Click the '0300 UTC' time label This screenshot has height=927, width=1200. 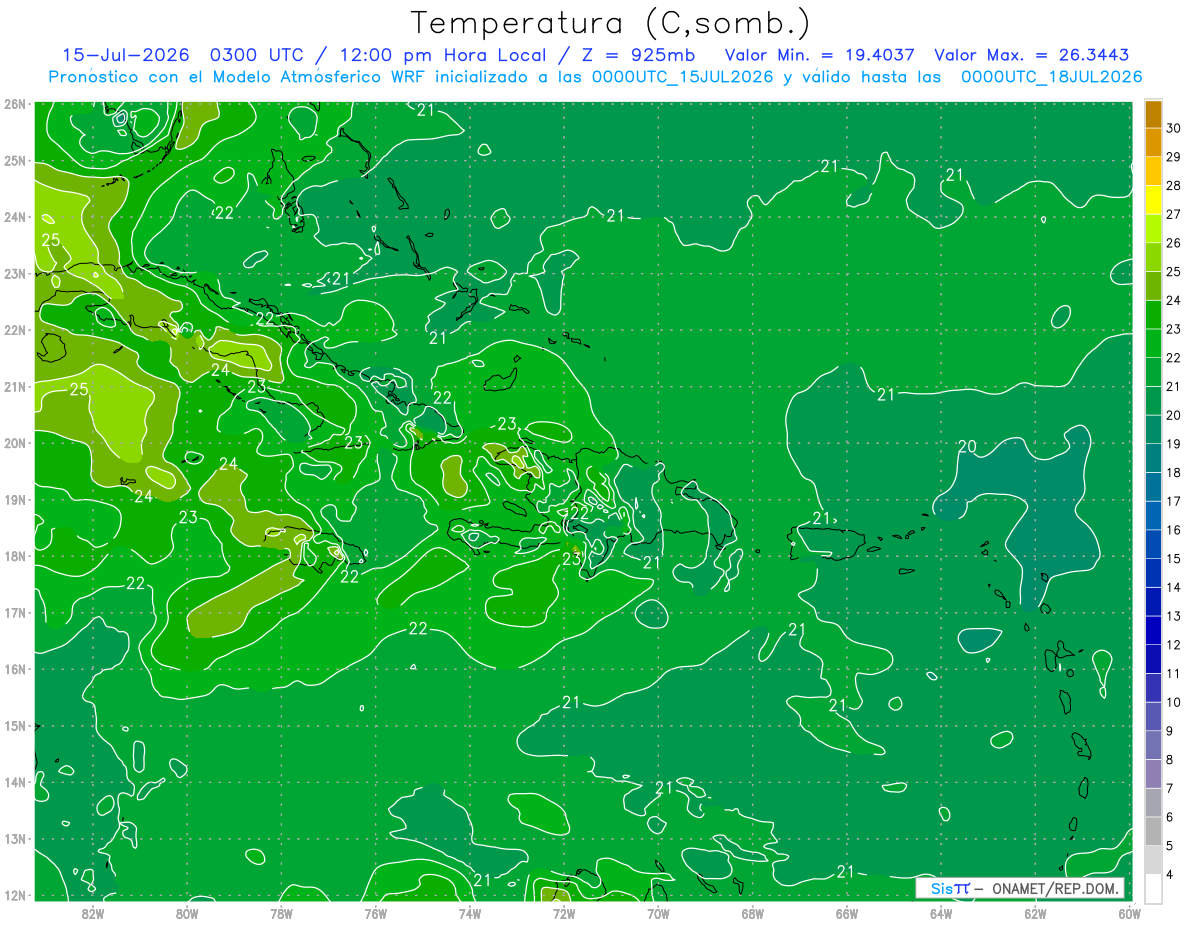[x=257, y=54]
